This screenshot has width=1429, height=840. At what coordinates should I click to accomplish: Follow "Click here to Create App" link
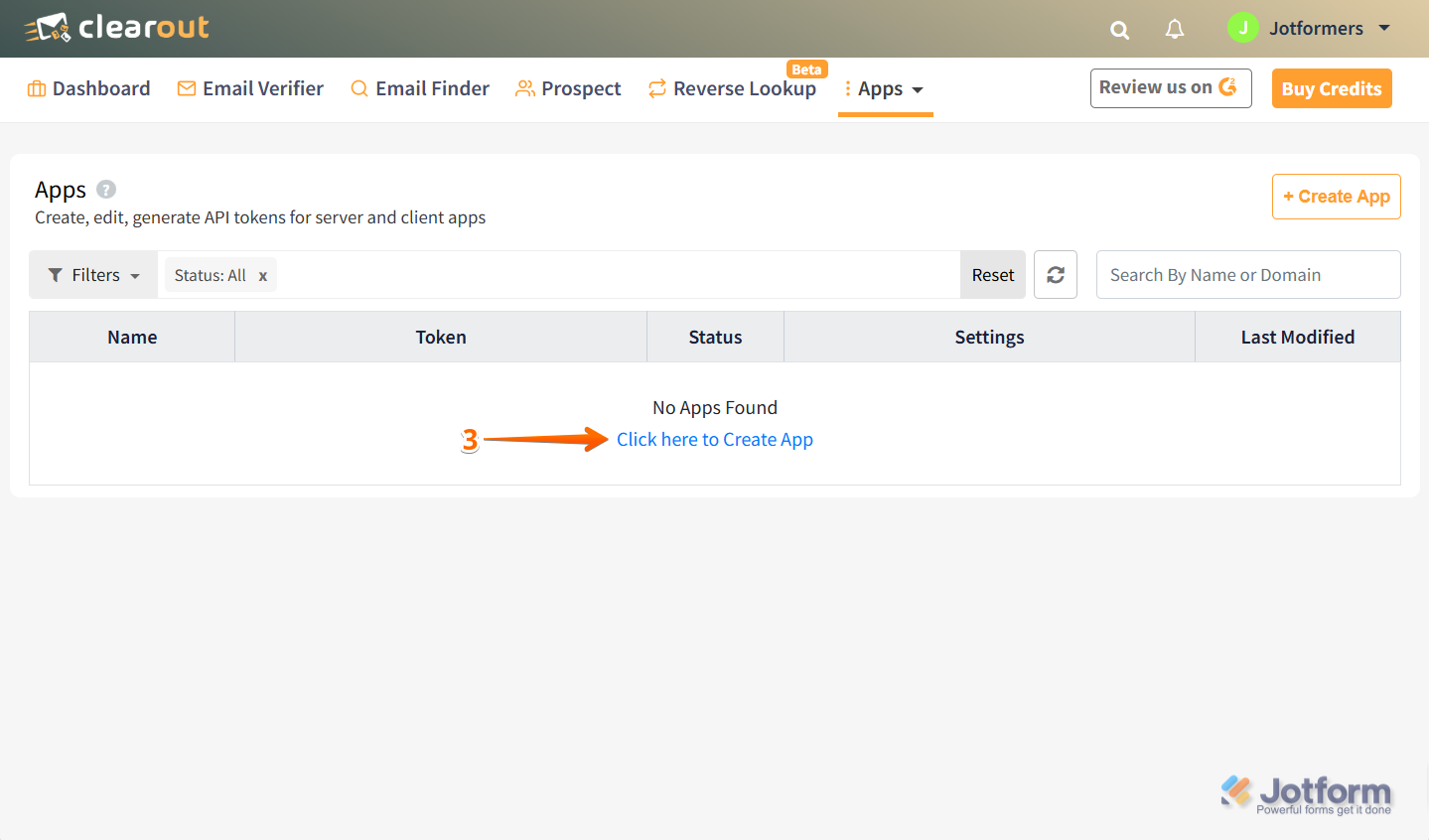(715, 440)
